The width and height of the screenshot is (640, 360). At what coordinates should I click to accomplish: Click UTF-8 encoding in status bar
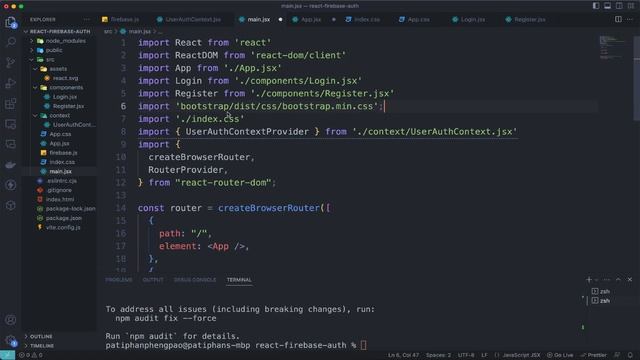[466, 355]
